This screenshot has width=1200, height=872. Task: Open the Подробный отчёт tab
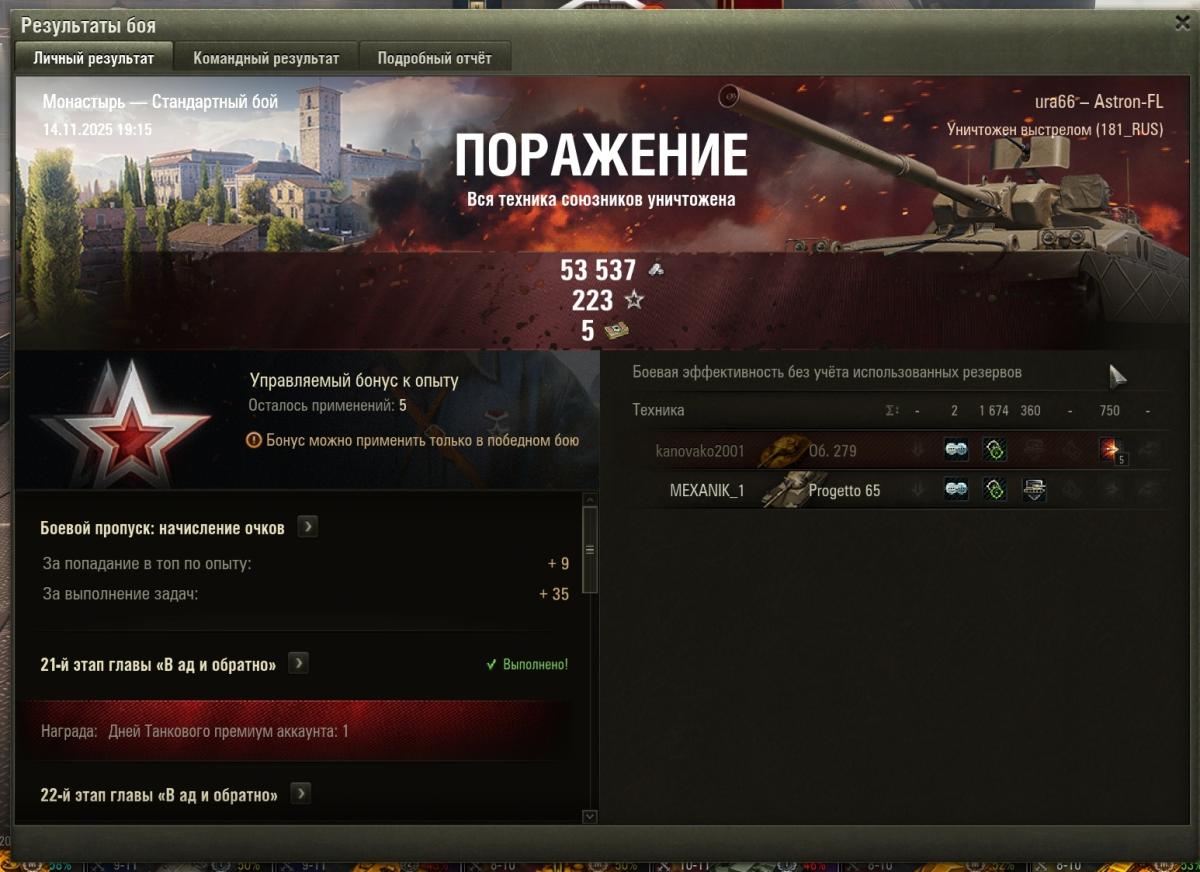[434, 58]
